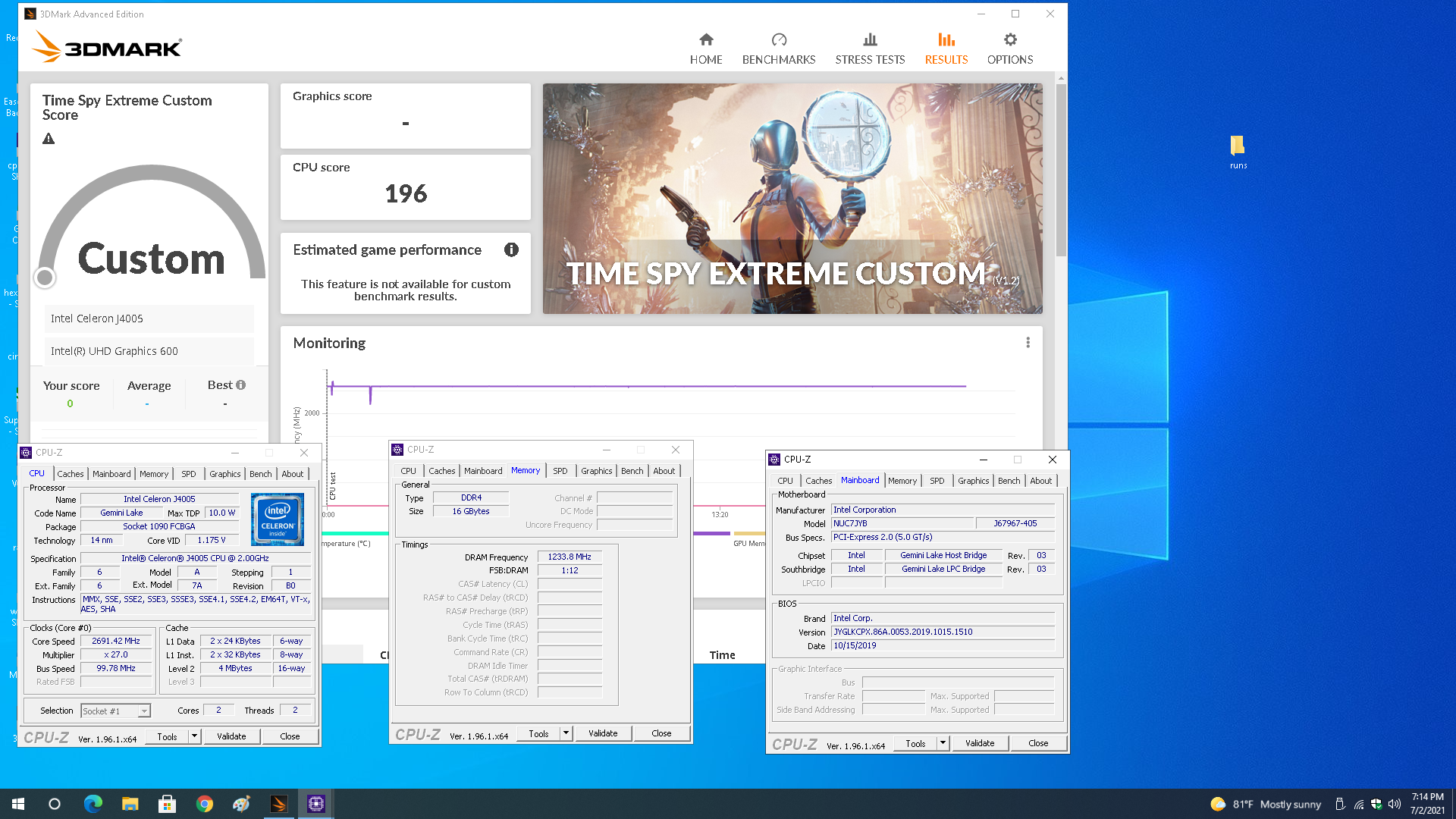Open About tab in left CPU-Z
Screen dimensions: 1456x819
(x=293, y=474)
